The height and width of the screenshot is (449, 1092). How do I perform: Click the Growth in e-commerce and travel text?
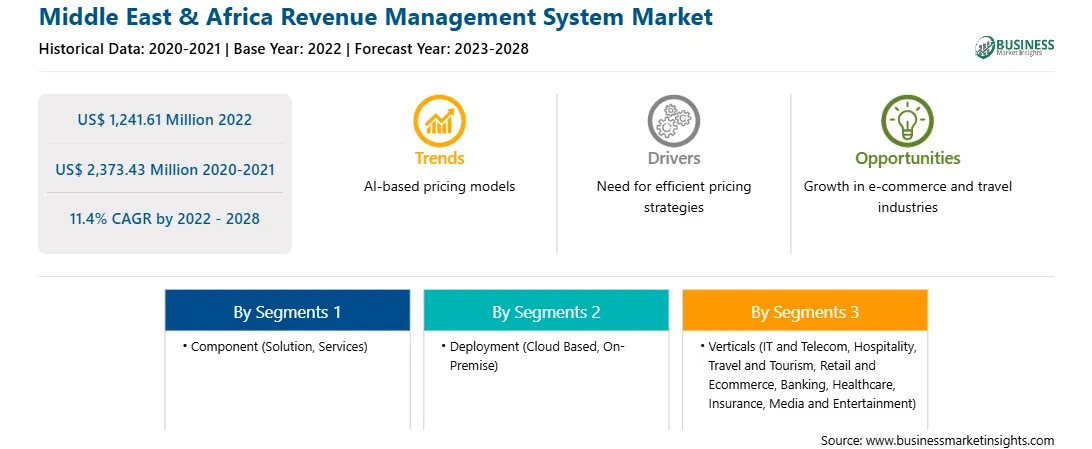[907, 197]
